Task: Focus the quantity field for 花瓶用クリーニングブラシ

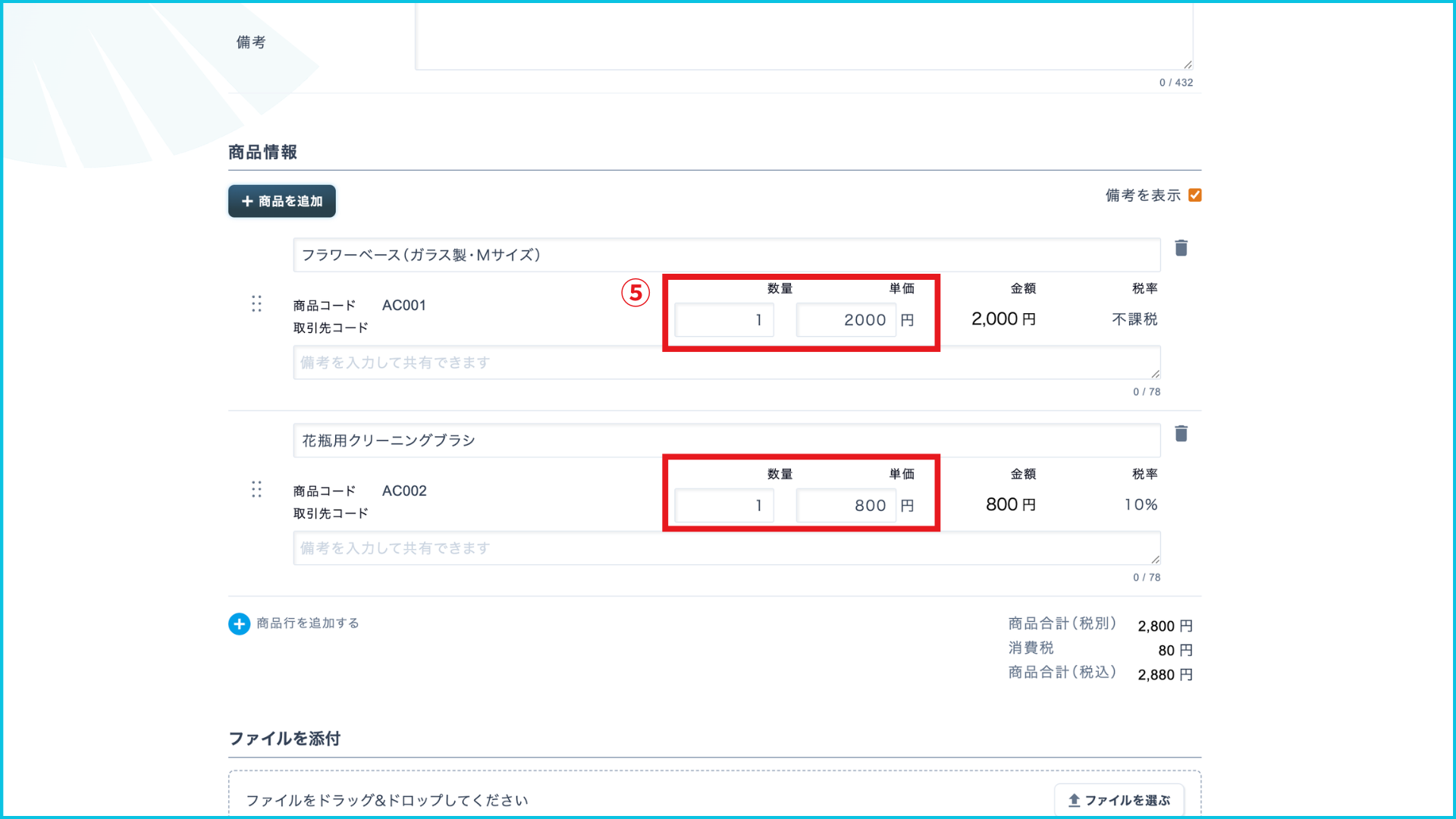Action: tap(723, 506)
